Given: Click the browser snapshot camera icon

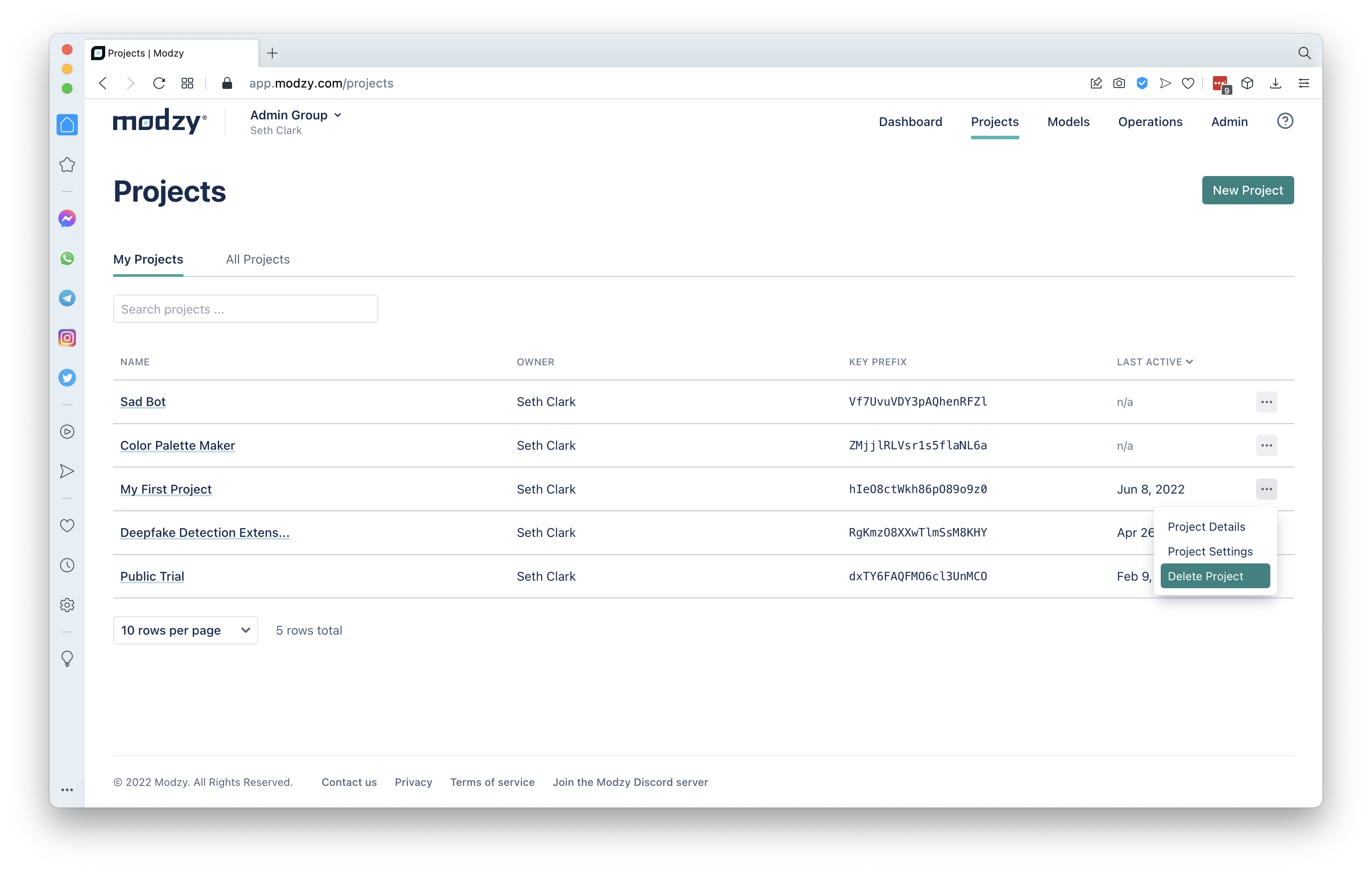Looking at the screenshot, I should tap(1119, 83).
